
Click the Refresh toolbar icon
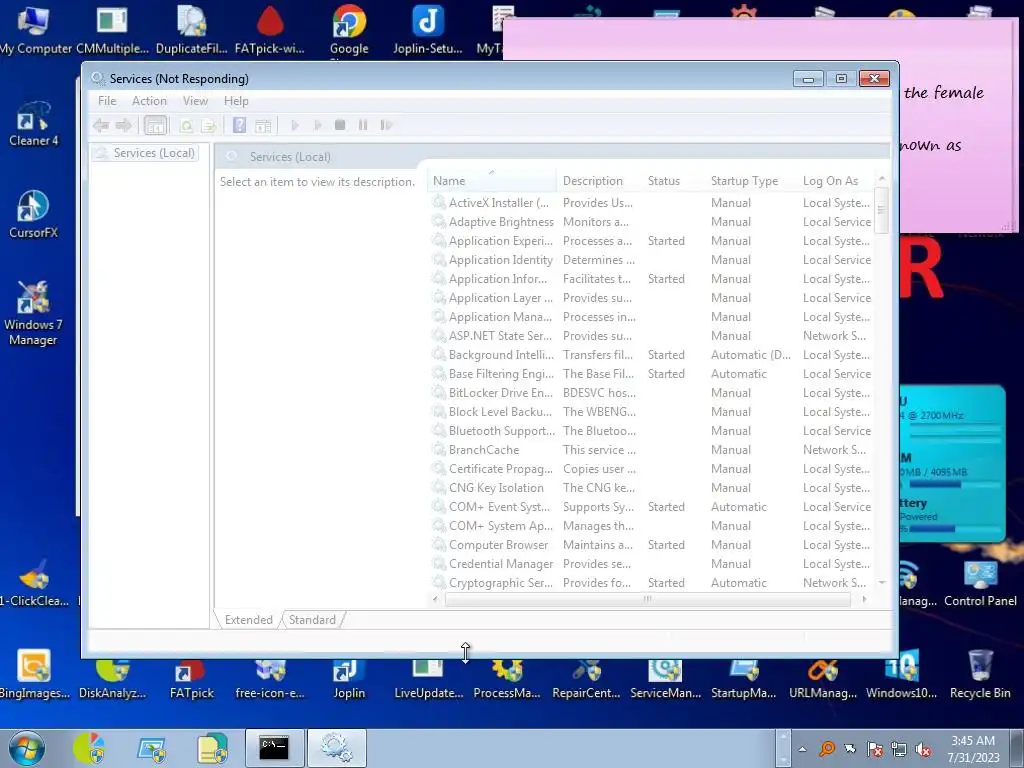tap(186, 125)
